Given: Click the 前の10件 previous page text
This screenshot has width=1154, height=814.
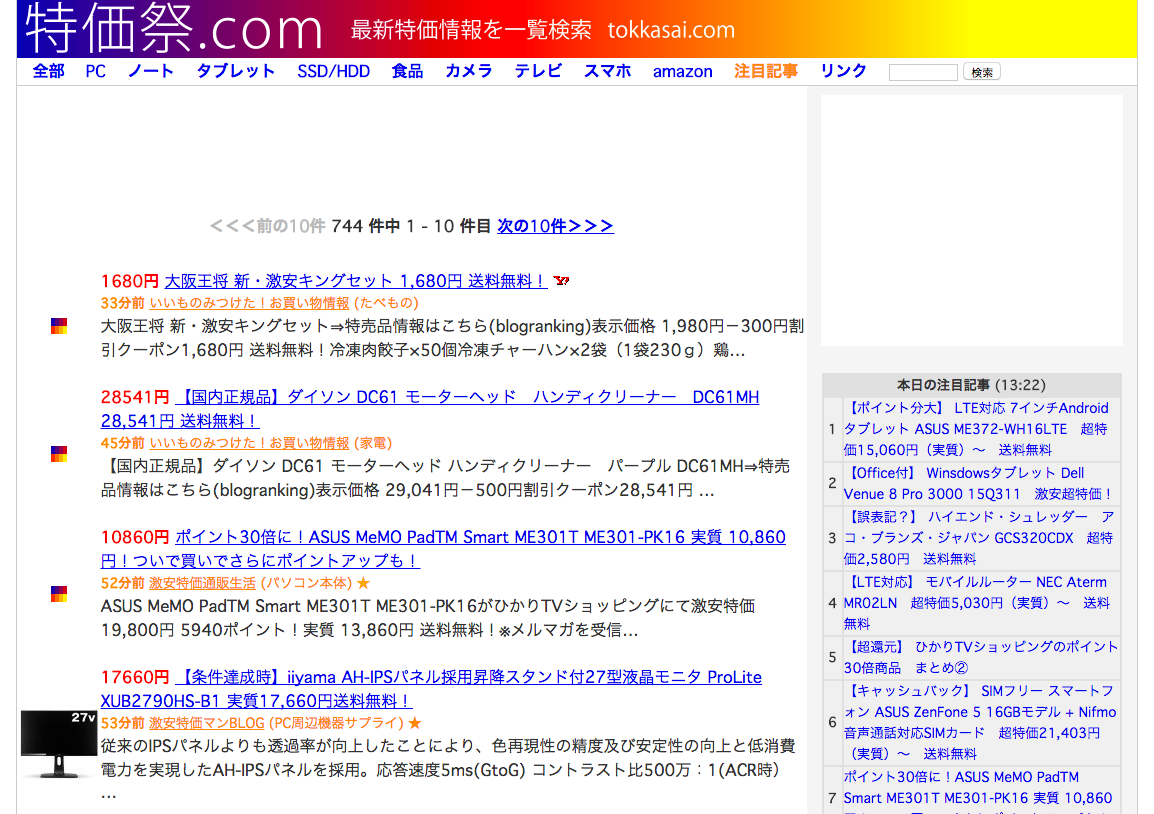Looking at the screenshot, I should point(268,226).
